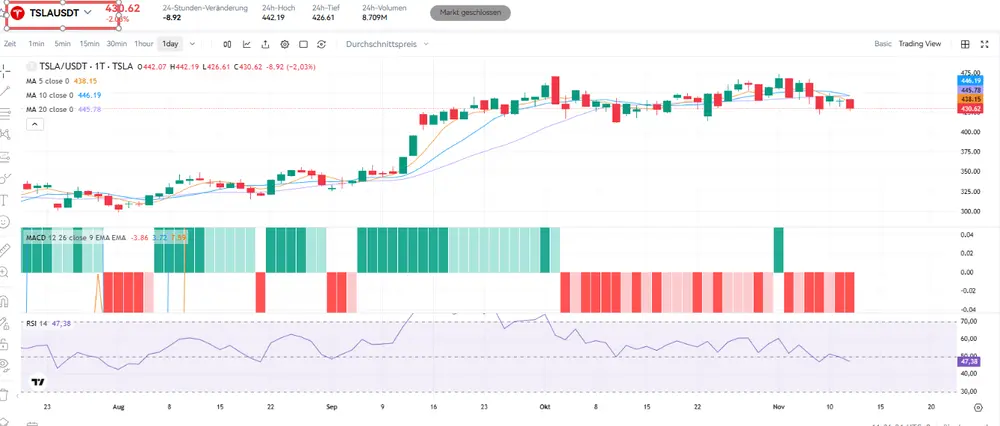Click the share/export chart icon

coord(265,44)
